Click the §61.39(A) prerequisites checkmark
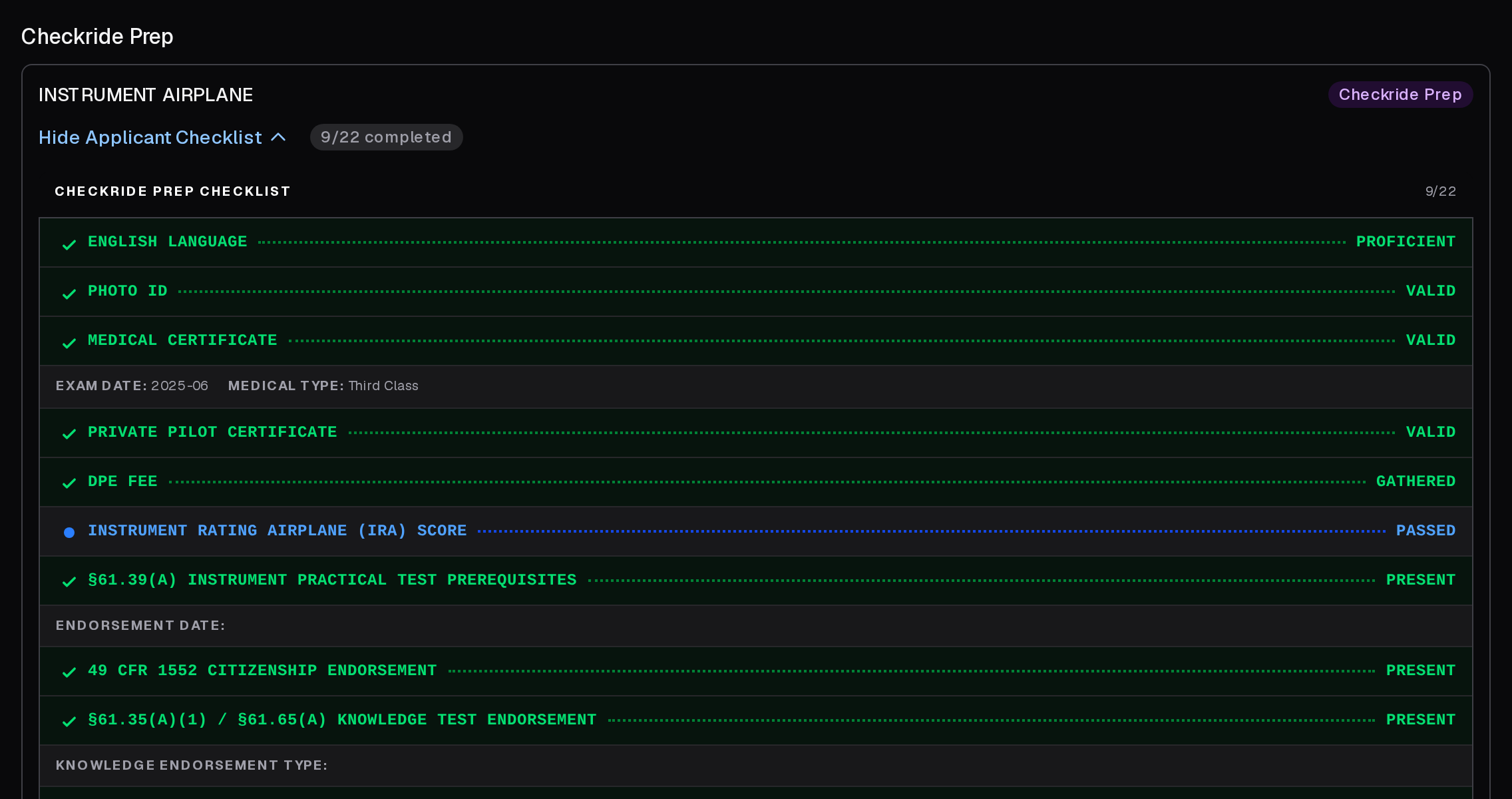This screenshot has height=799, width=1512. pos(69,581)
